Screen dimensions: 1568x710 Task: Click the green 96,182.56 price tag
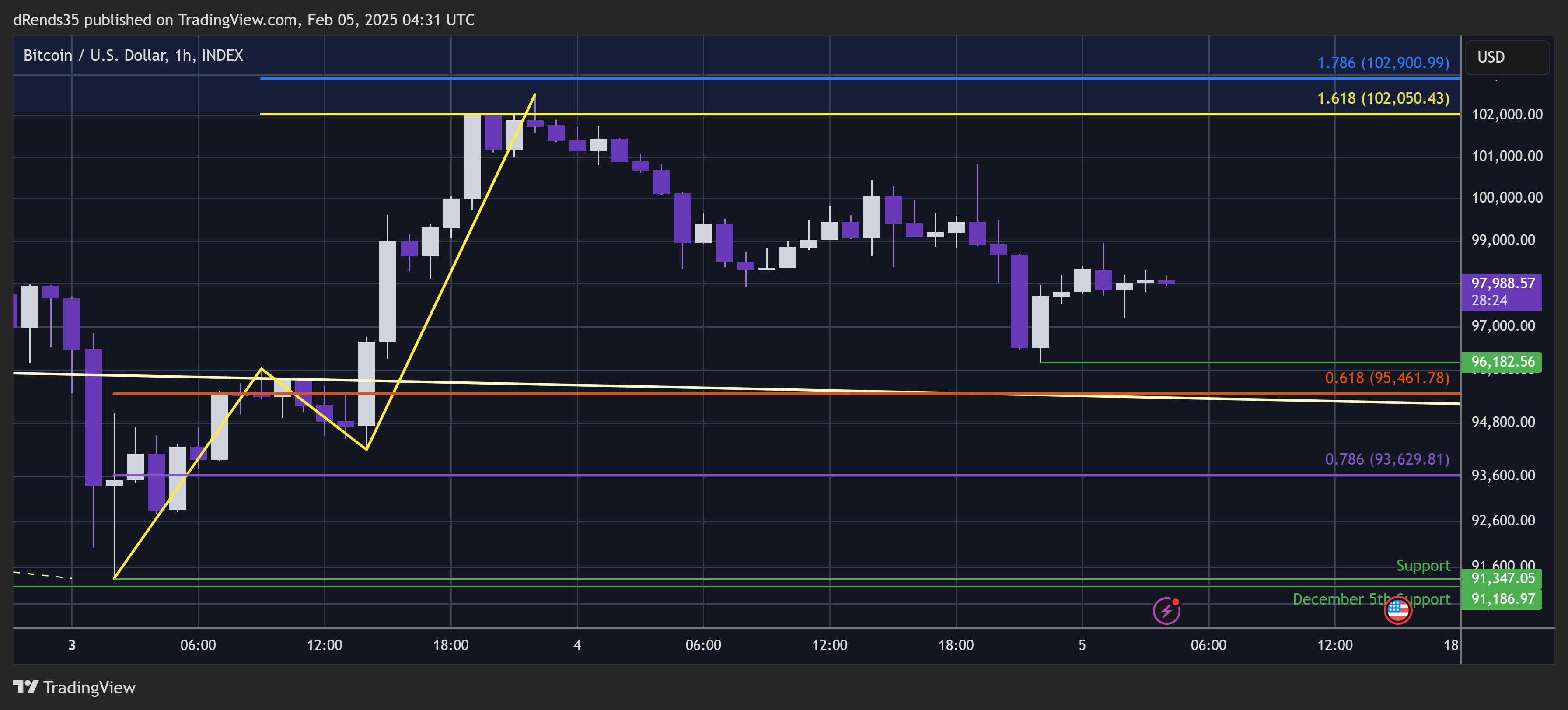click(x=1501, y=362)
